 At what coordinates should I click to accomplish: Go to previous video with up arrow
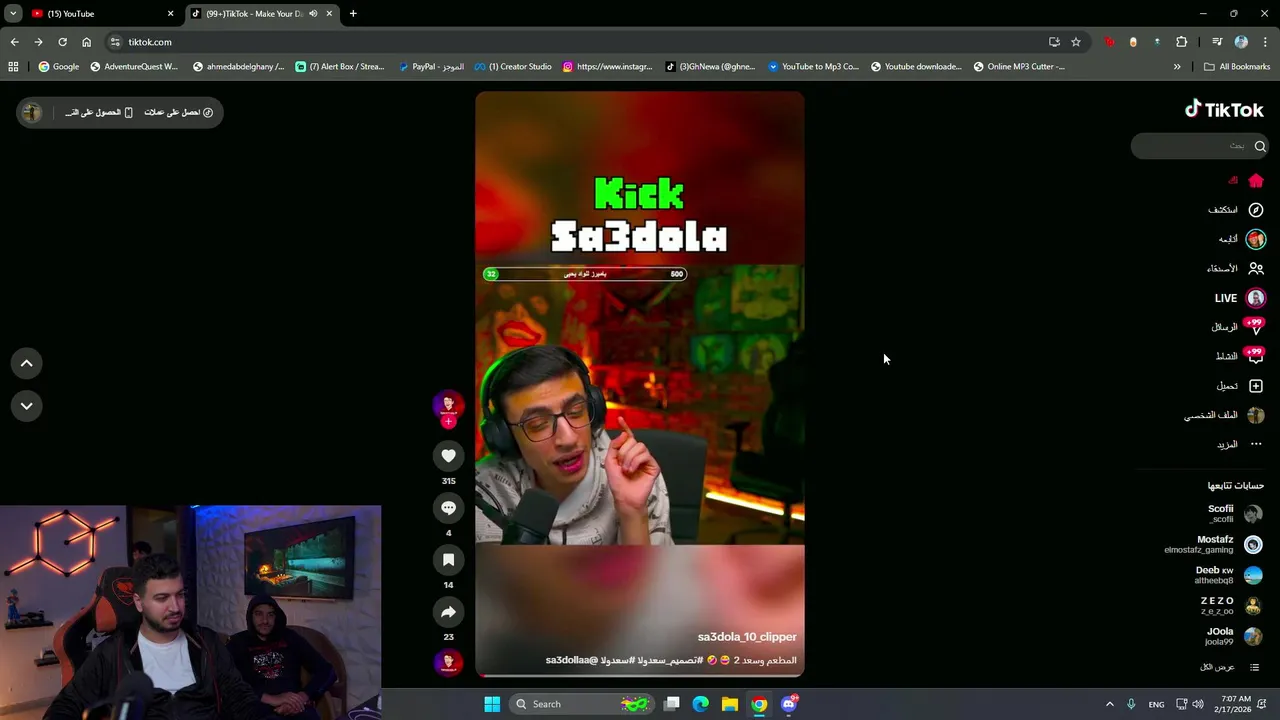tap(27, 364)
